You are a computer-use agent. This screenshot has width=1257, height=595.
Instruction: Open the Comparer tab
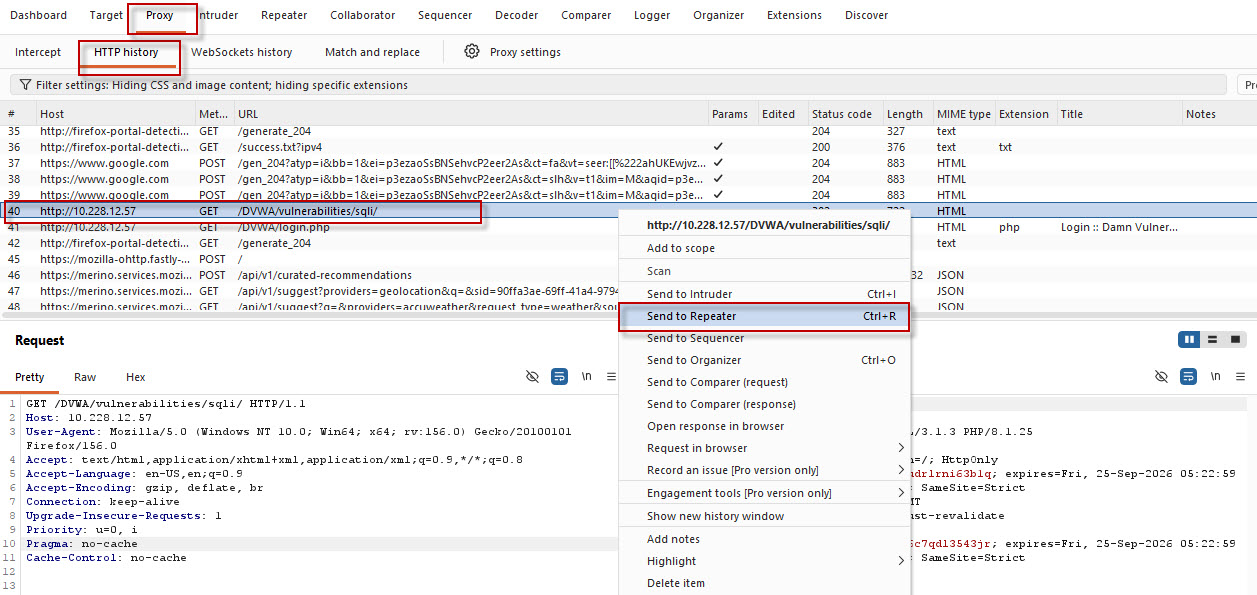(x=586, y=15)
